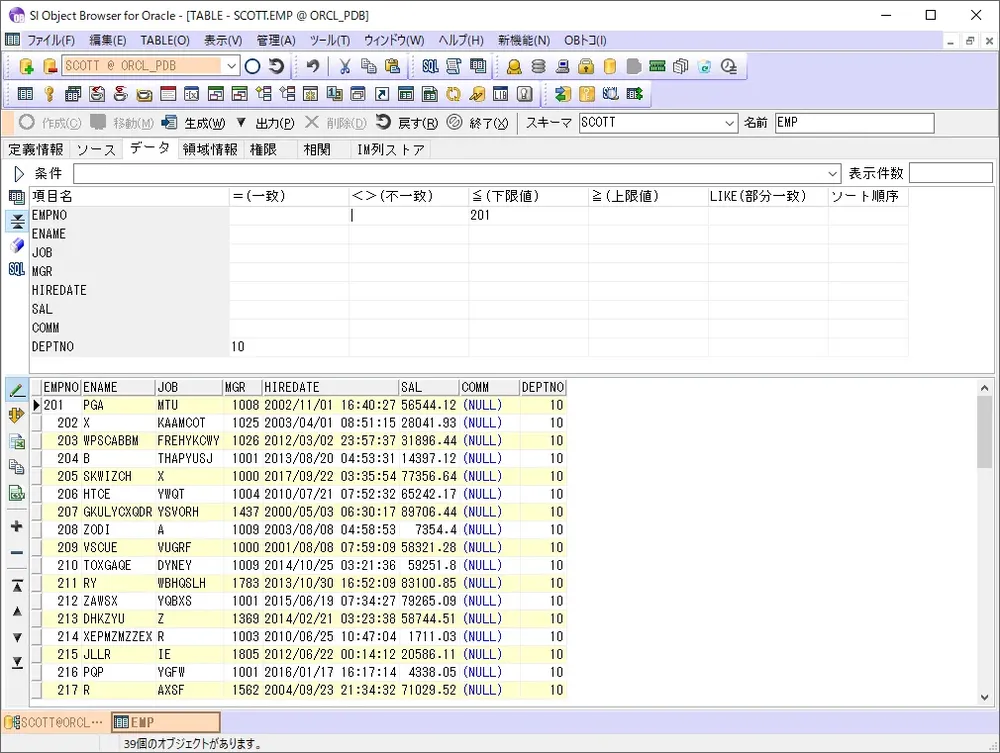Click the LIB library icon

coord(501,94)
